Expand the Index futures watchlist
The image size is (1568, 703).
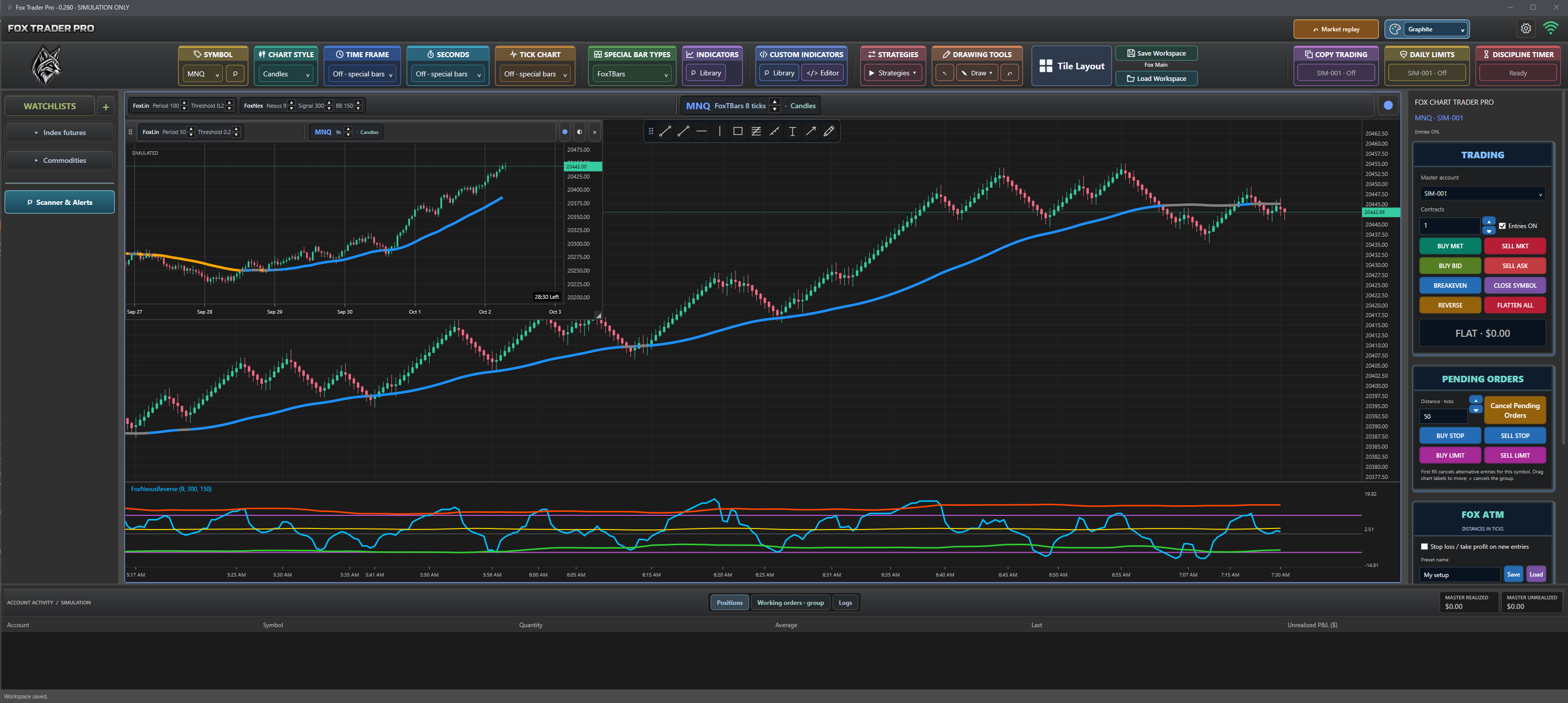pyautogui.click(x=60, y=132)
